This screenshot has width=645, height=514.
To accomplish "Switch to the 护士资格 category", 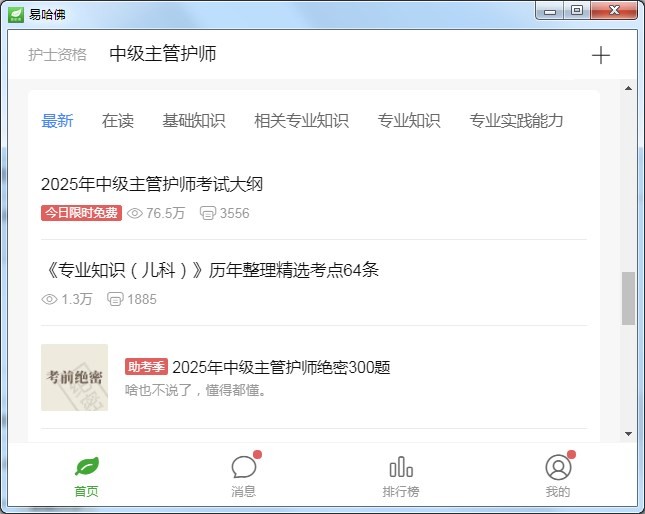I will (57, 55).
